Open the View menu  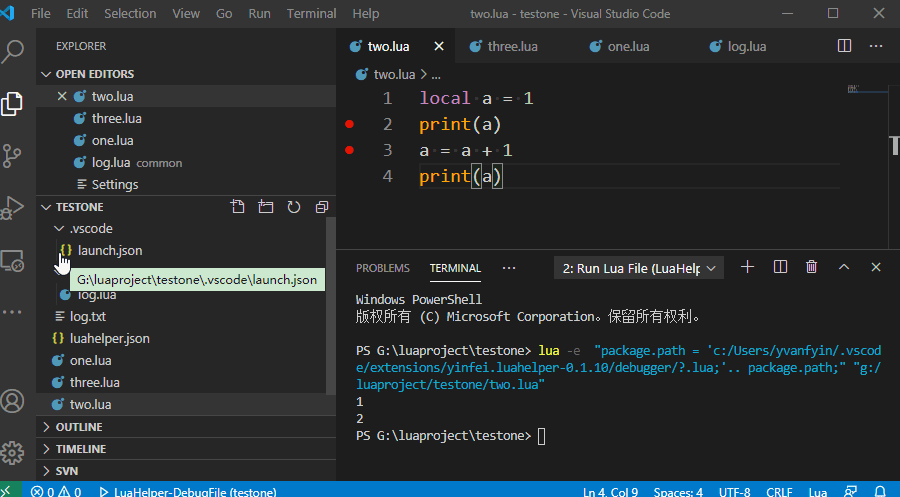tap(186, 13)
